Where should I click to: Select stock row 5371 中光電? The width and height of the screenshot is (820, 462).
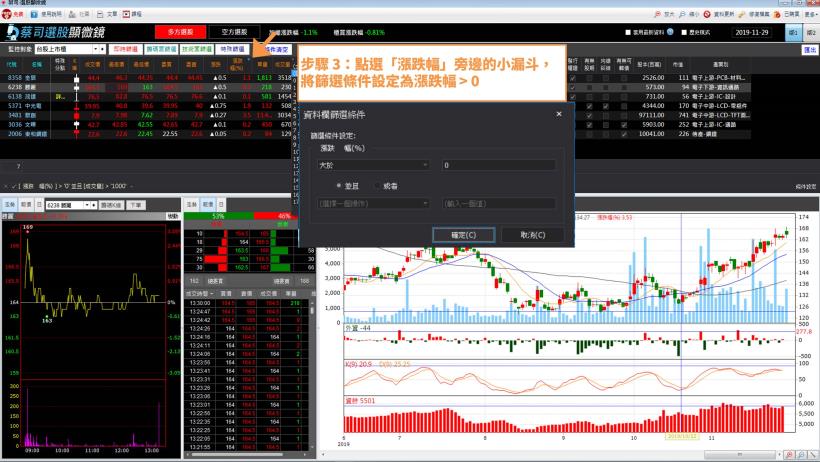click(146, 106)
